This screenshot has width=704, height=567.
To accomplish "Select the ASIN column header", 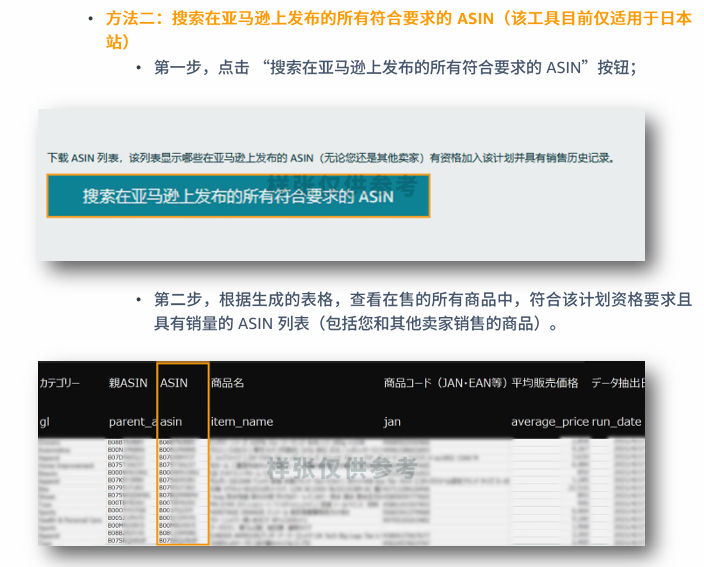I will point(174,383).
